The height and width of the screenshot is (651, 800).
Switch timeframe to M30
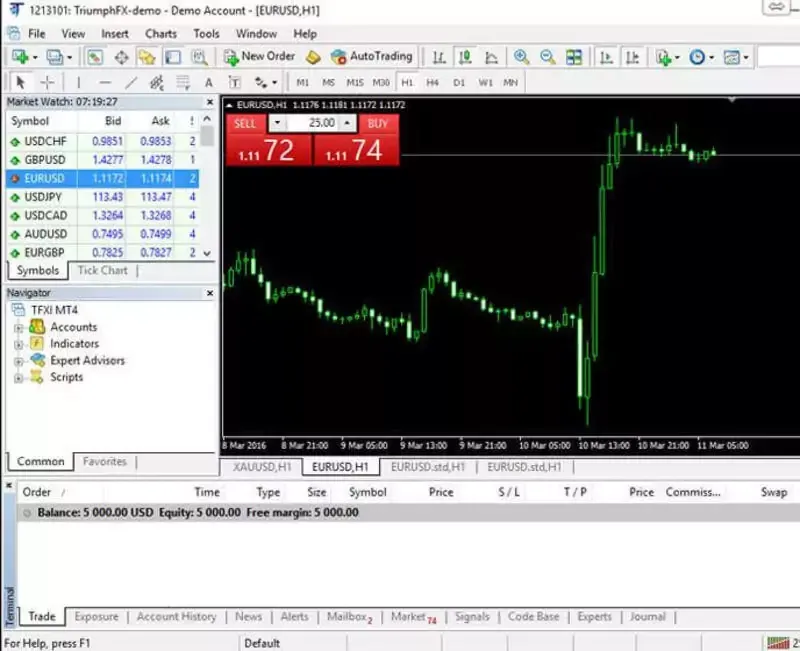pos(381,83)
